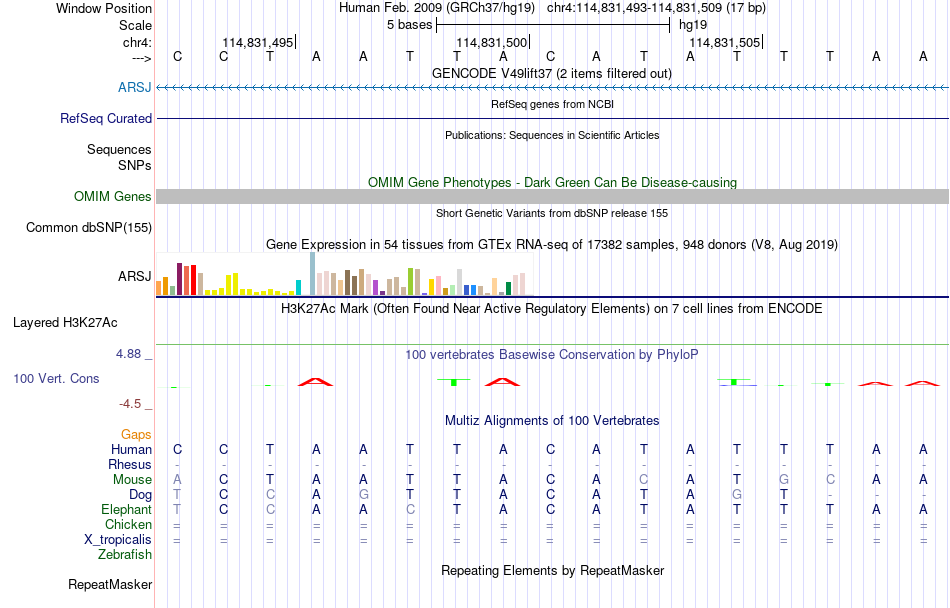Select the Dog species row label
The width and height of the screenshot is (950, 608).
pos(140,495)
